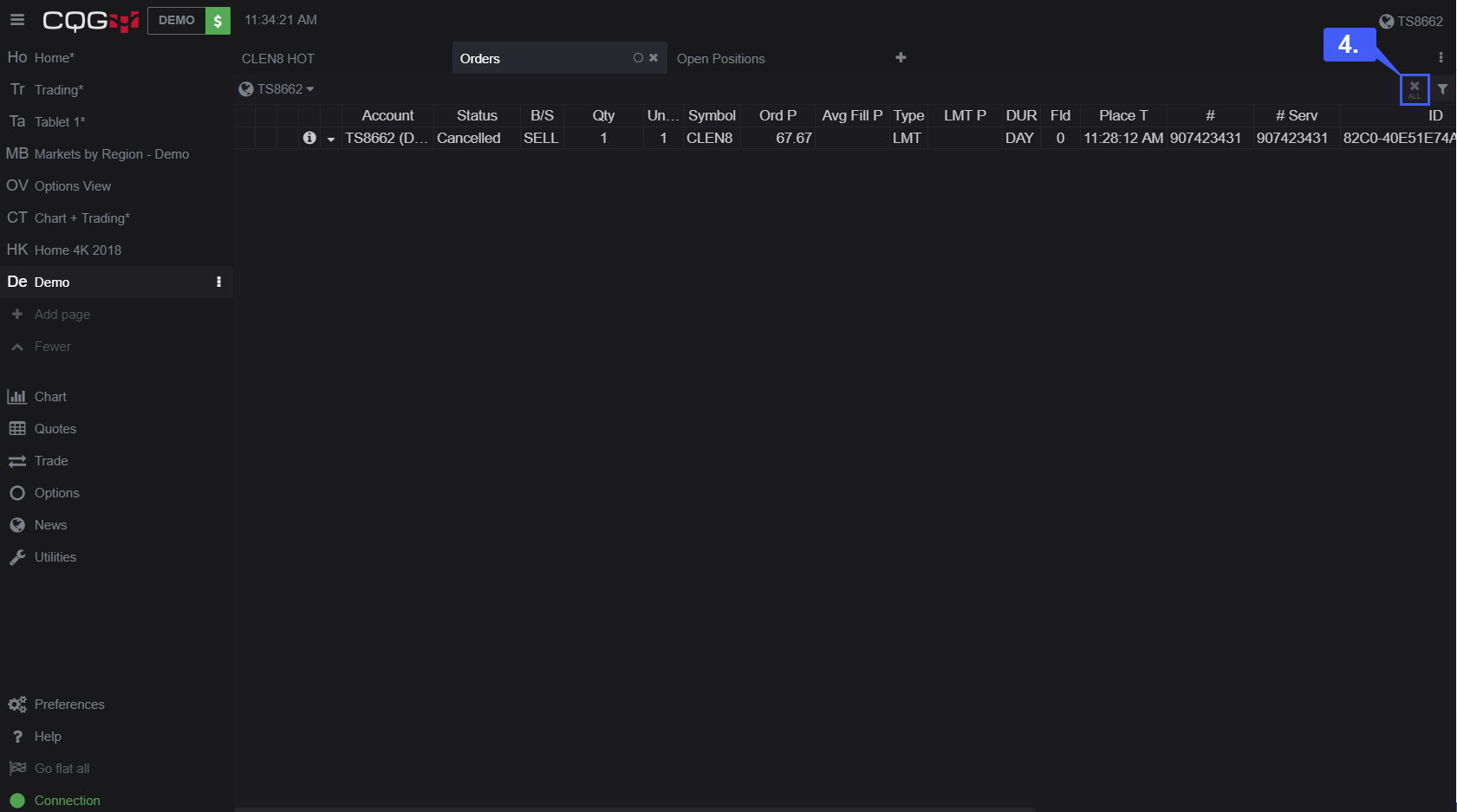This screenshot has height=812, width=1457.
Task: Open the page options kebab menu top right
Action: click(1441, 57)
